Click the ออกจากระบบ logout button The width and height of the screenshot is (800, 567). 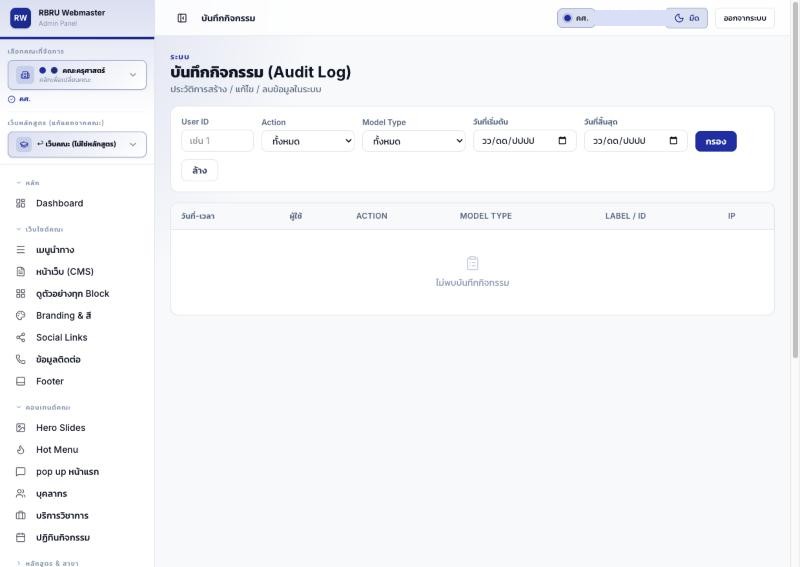pos(745,18)
